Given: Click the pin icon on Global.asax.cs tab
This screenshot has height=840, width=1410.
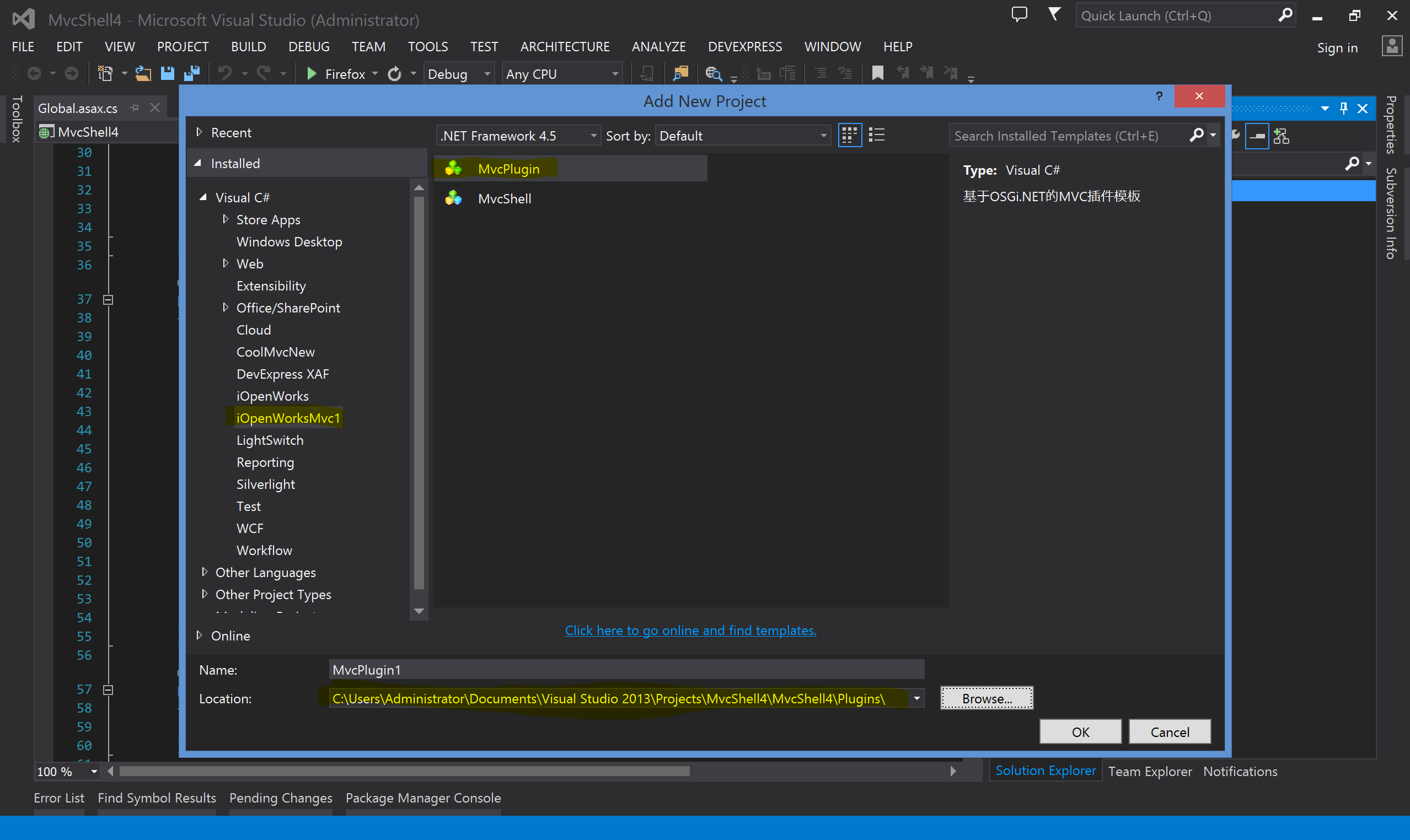Looking at the screenshot, I should 134,107.
